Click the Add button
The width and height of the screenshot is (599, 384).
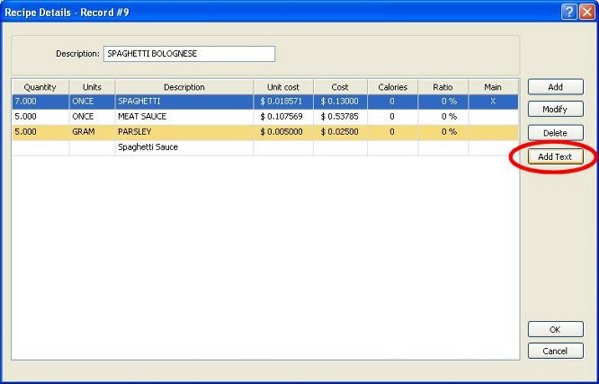pos(555,87)
